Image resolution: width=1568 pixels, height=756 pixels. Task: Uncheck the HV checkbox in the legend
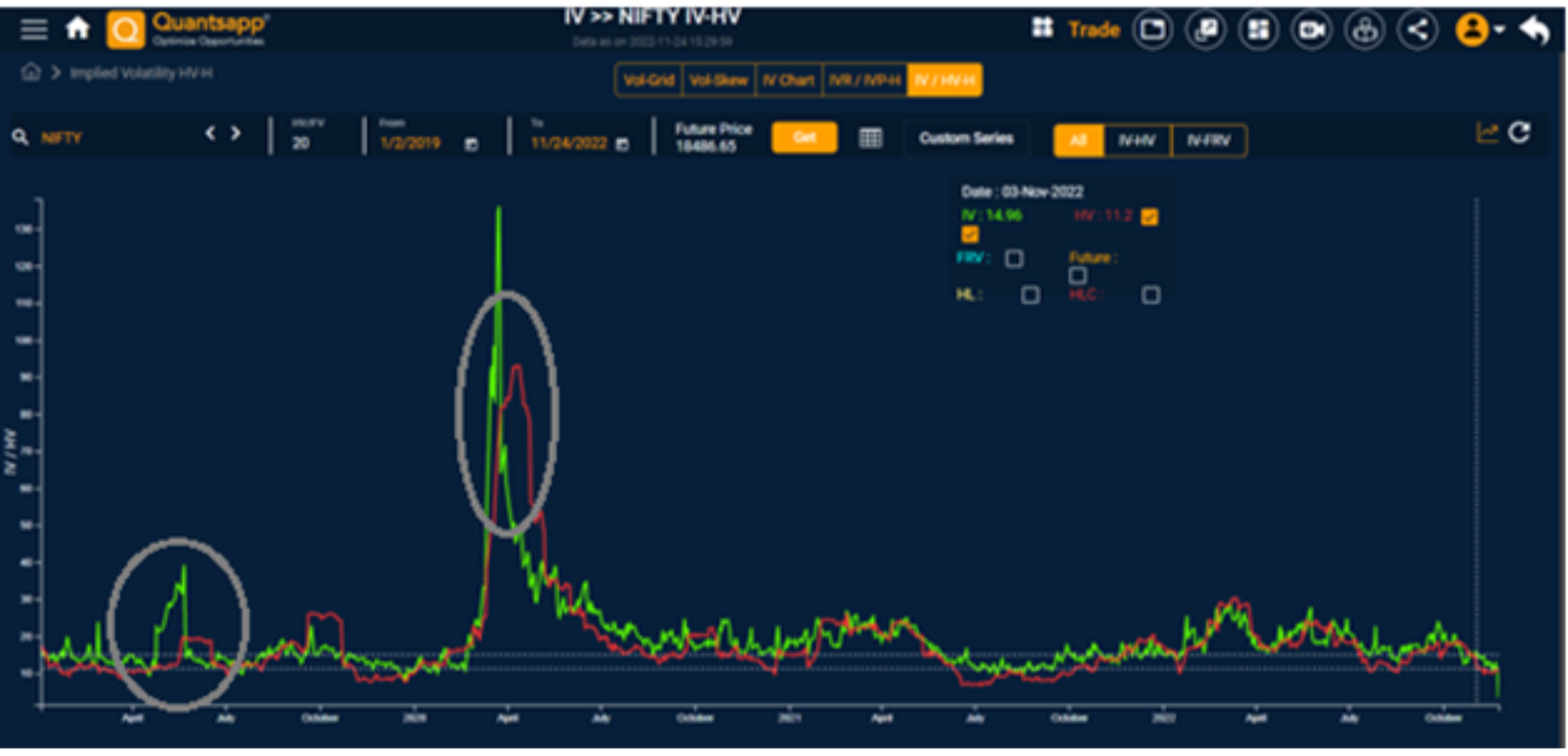(x=1150, y=216)
